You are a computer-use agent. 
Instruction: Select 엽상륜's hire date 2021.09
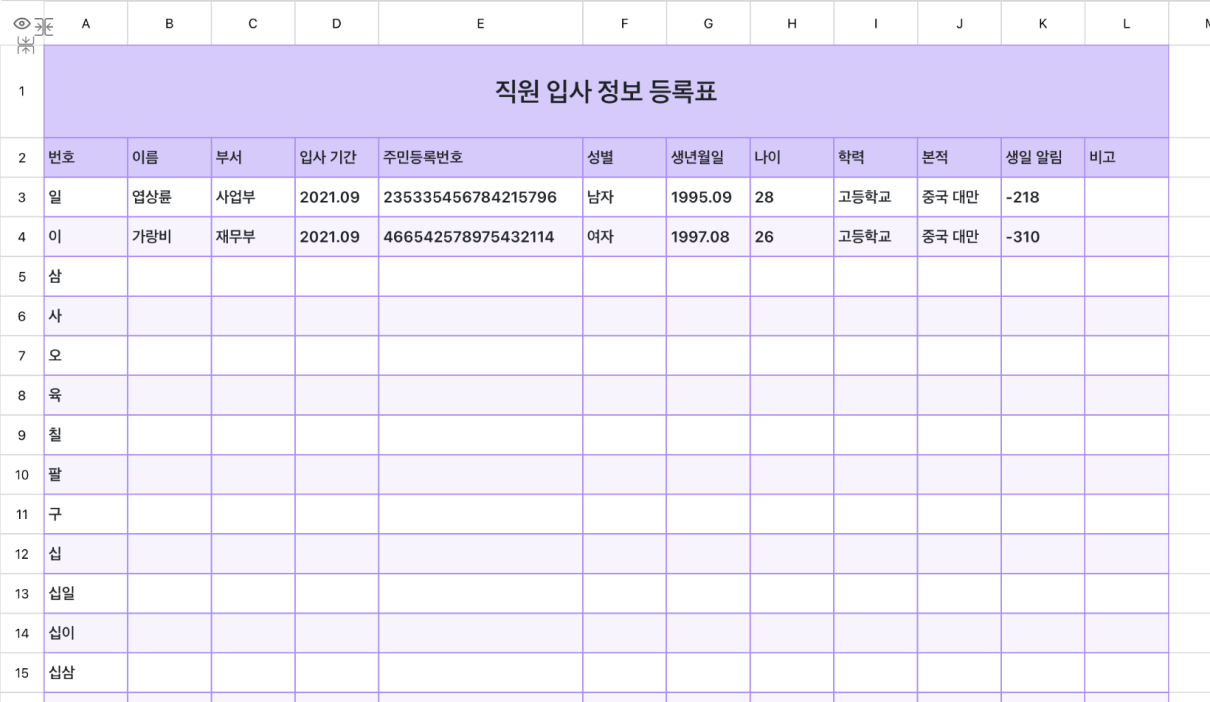tap(336, 197)
